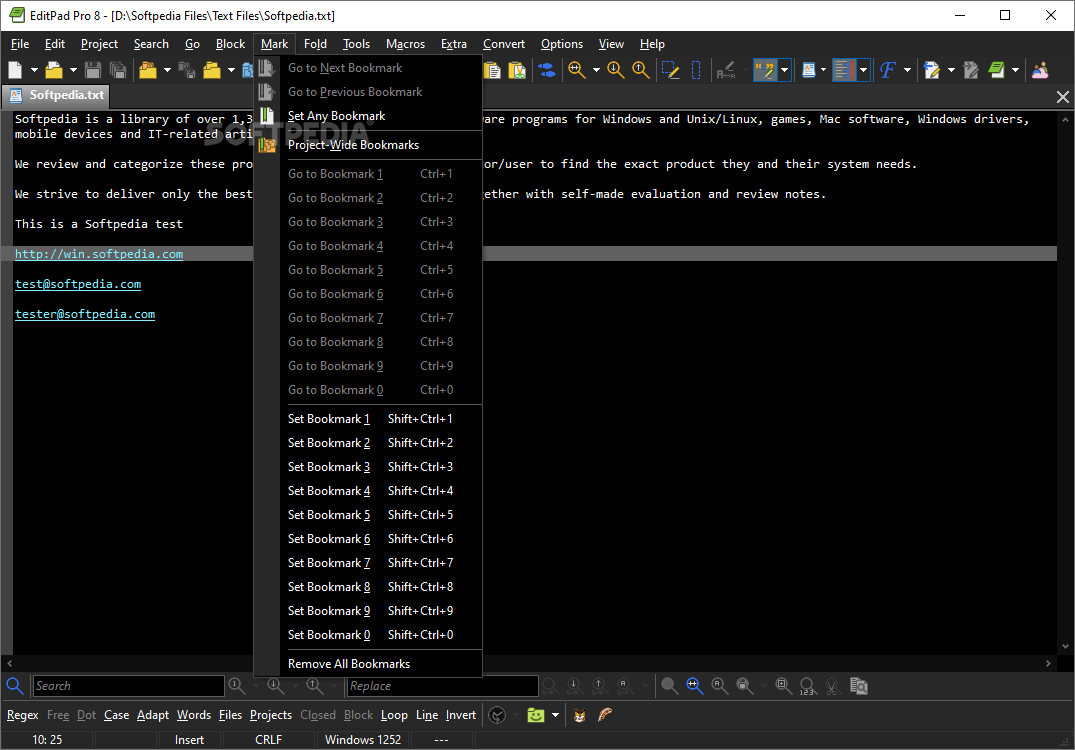
Task: Expand the italic F font dropdown arrow
Action: [907, 70]
